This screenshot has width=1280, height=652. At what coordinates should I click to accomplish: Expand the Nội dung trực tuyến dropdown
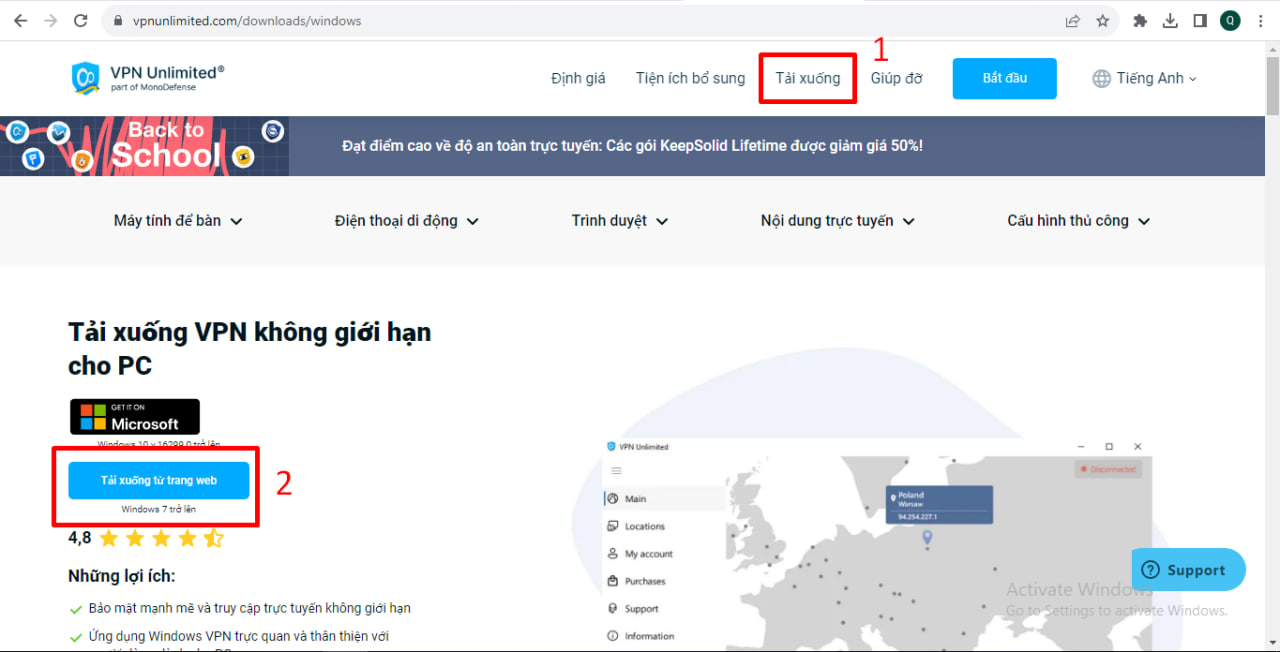pos(837,221)
